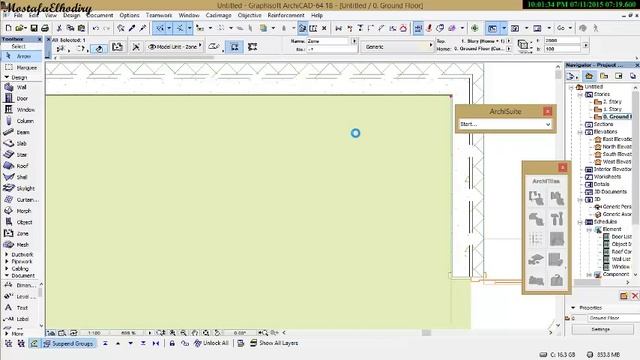Expand the More section in Toolbox
This screenshot has width=640, height=360.
pyautogui.click(x=7, y=333)
